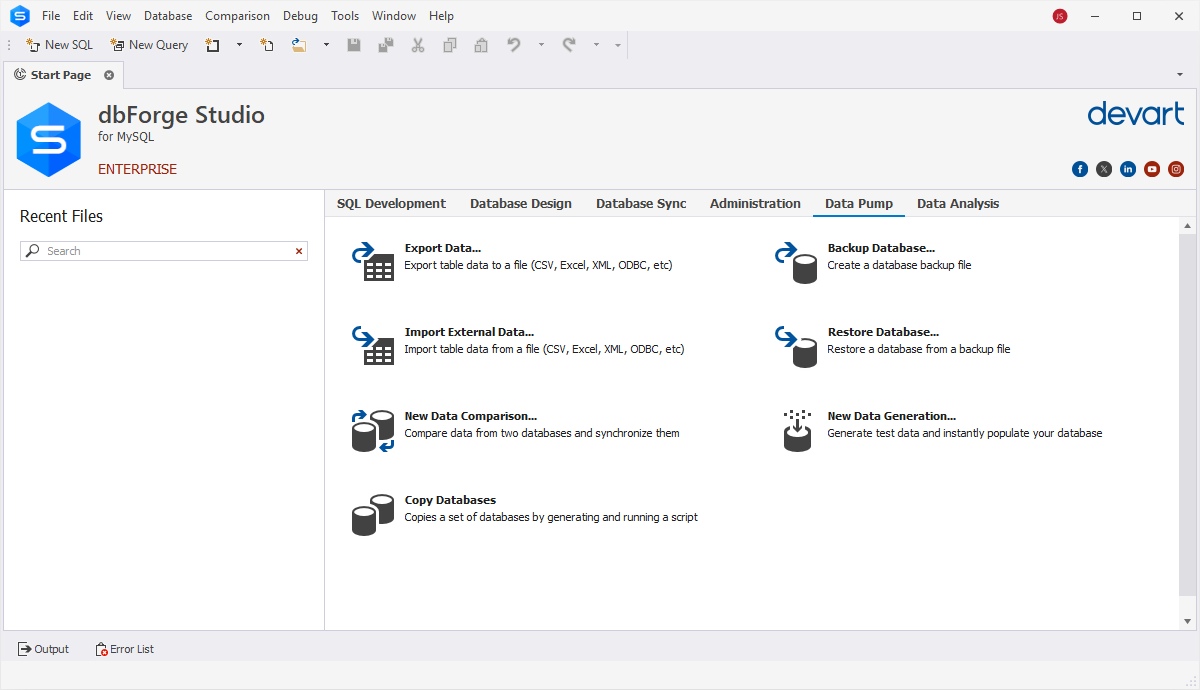Click the new document icon after New Query
Viewport: 1200px width, 690px height.
[x=213, y=45]
